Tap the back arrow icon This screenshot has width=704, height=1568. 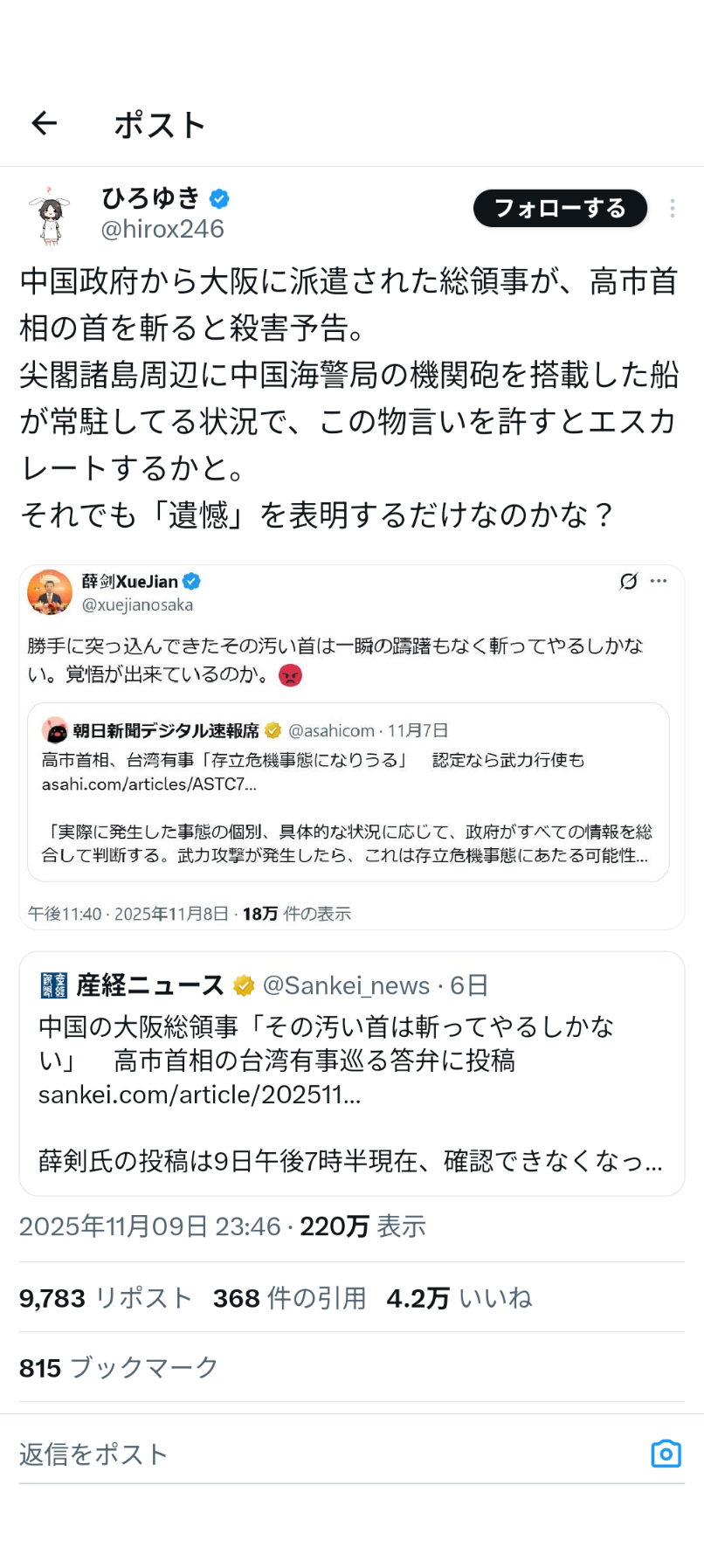coord(45,124)
